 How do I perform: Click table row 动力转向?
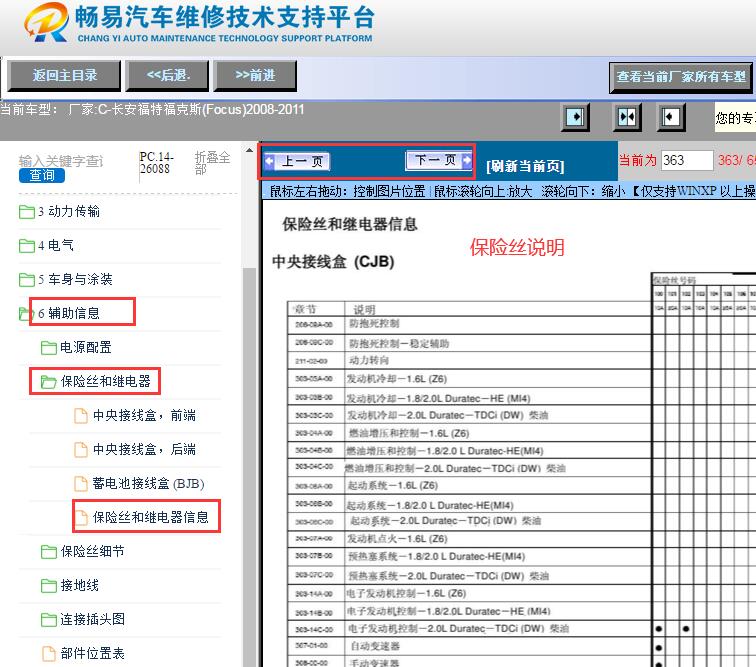(469, 360)
